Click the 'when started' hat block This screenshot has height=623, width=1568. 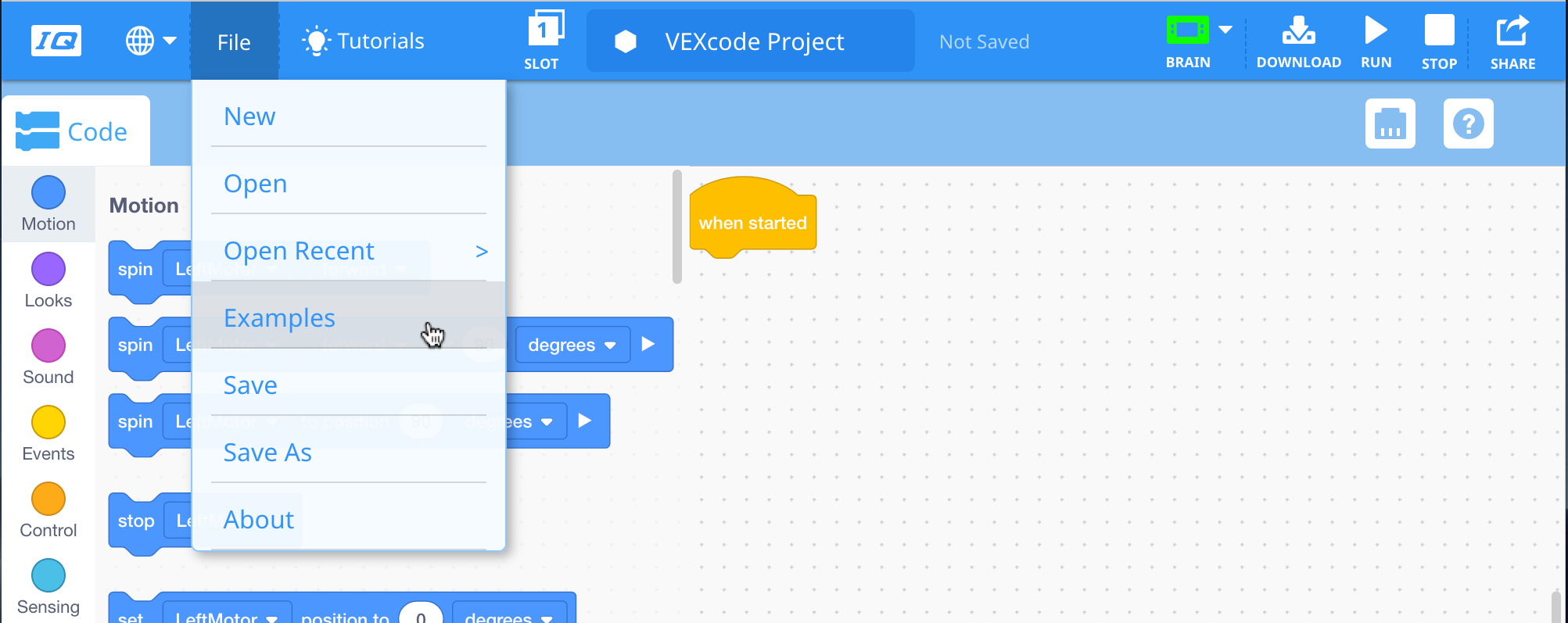click(752, 223)
